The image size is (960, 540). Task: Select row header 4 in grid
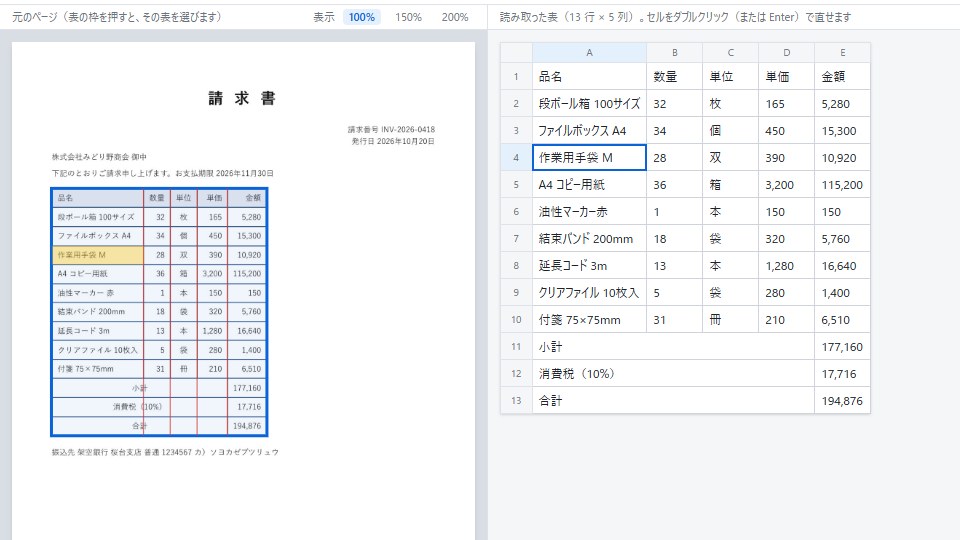[516, 157]
